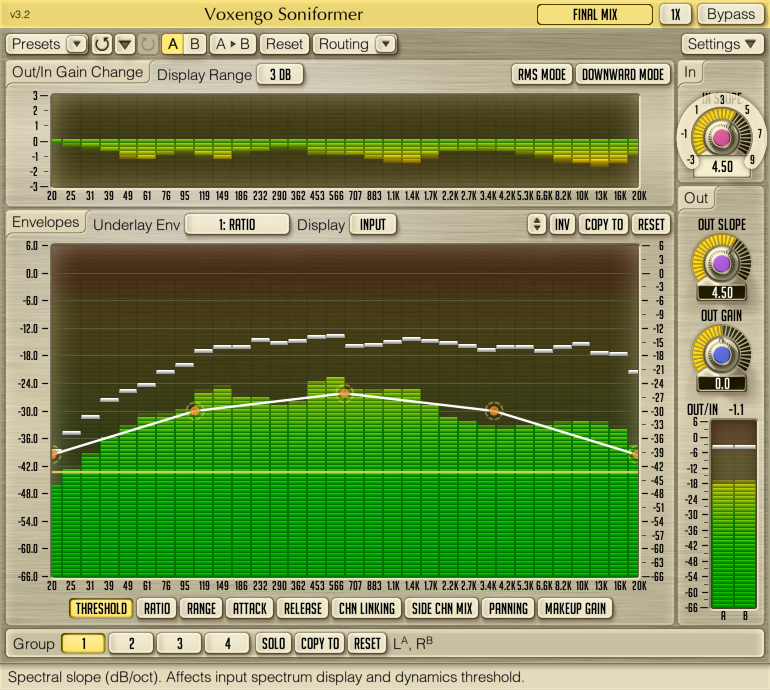Open the Routing dropdown arrow
The width and height of the screenshot is (770, 690).
tap(386, 44)
